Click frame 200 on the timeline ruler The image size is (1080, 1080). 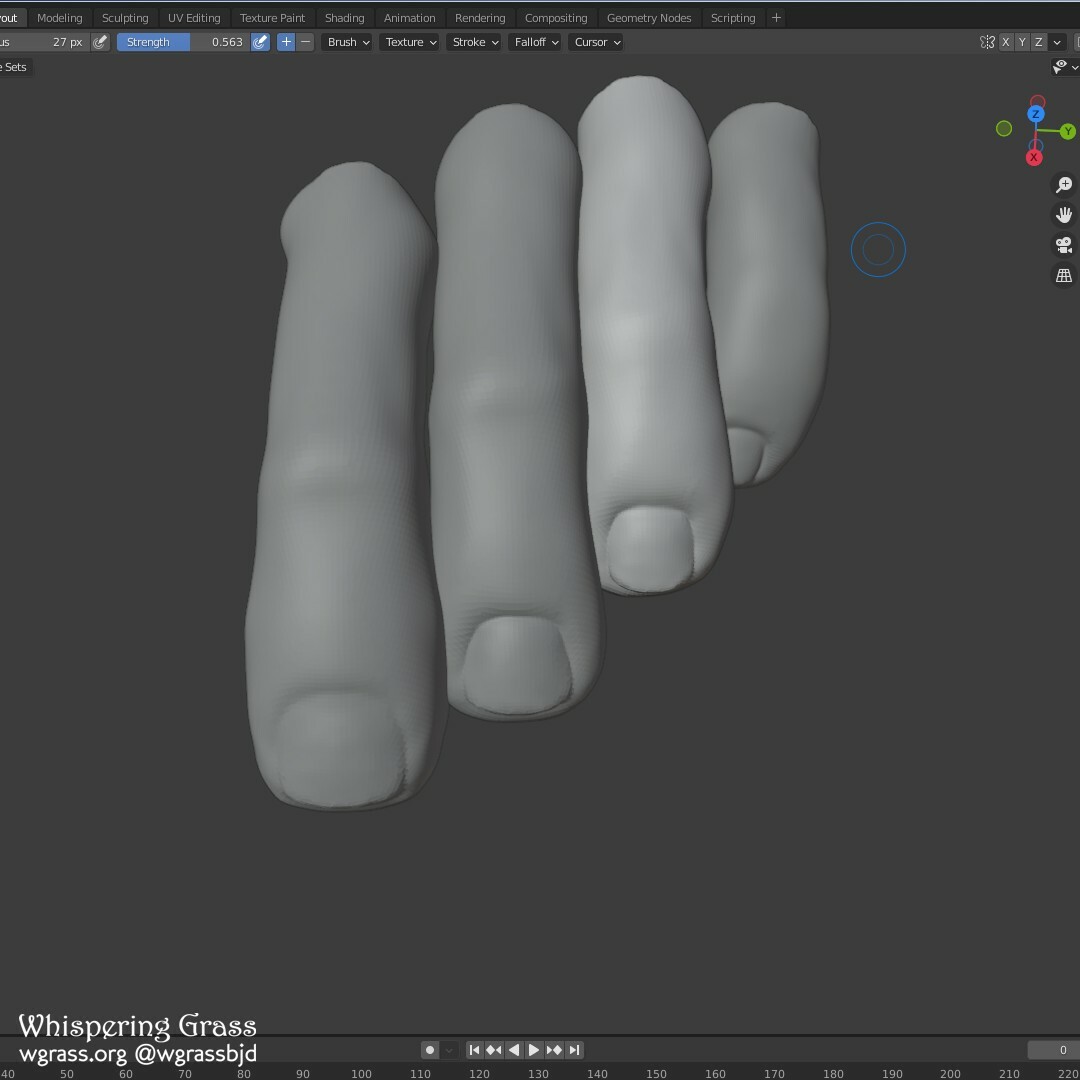coord(951,1074)
